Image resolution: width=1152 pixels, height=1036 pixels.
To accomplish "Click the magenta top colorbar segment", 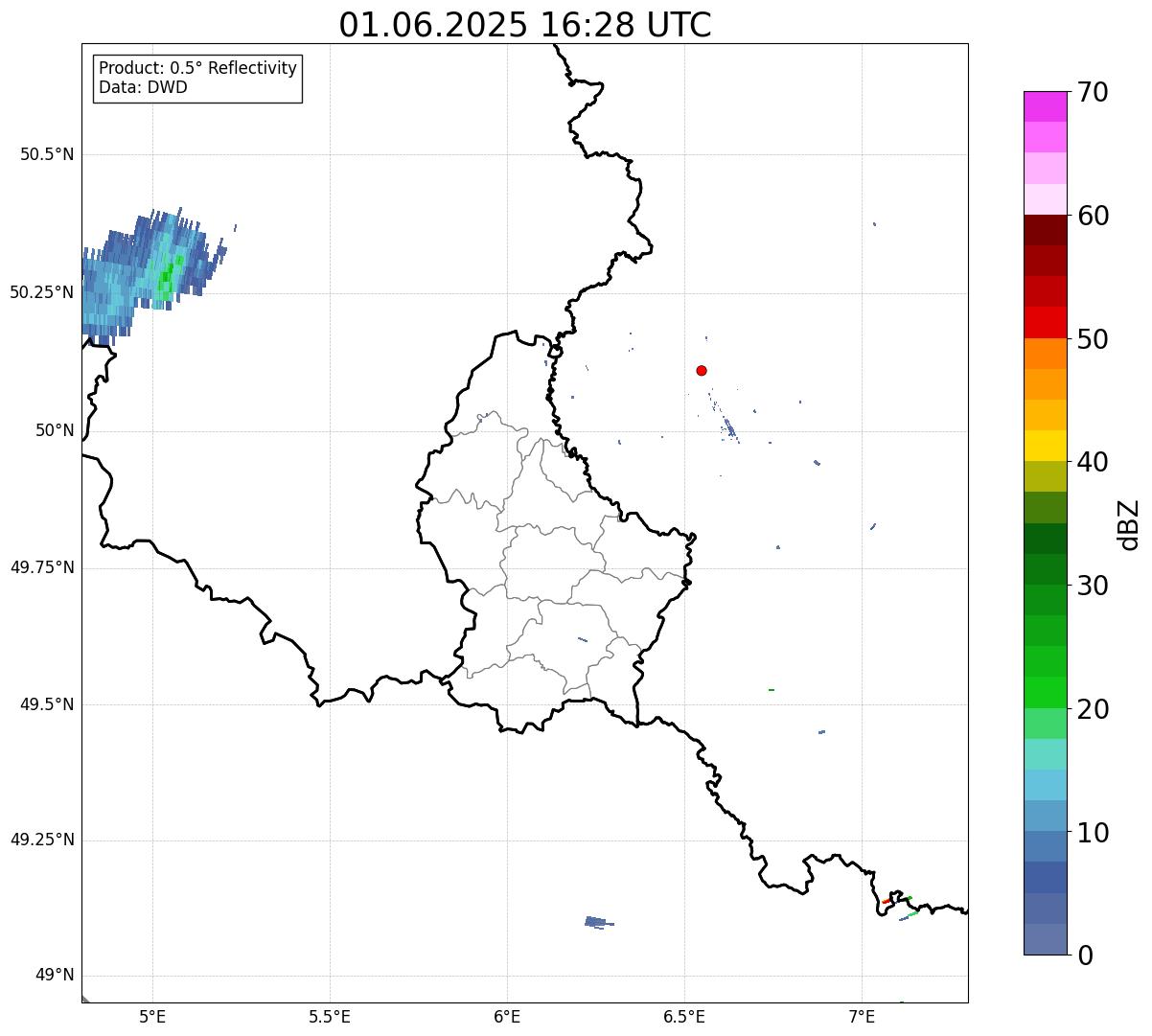I will (1045, 106).
